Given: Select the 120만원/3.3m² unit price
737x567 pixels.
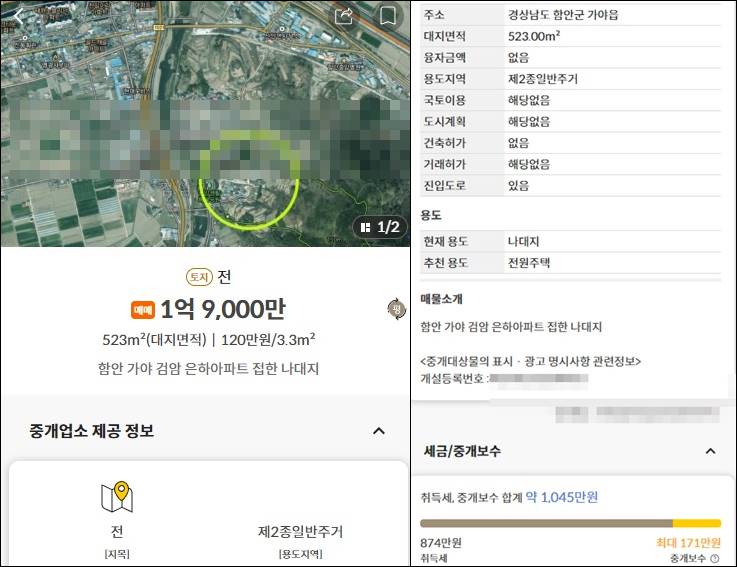Looking at the screenshot, I should coord(268,339).
